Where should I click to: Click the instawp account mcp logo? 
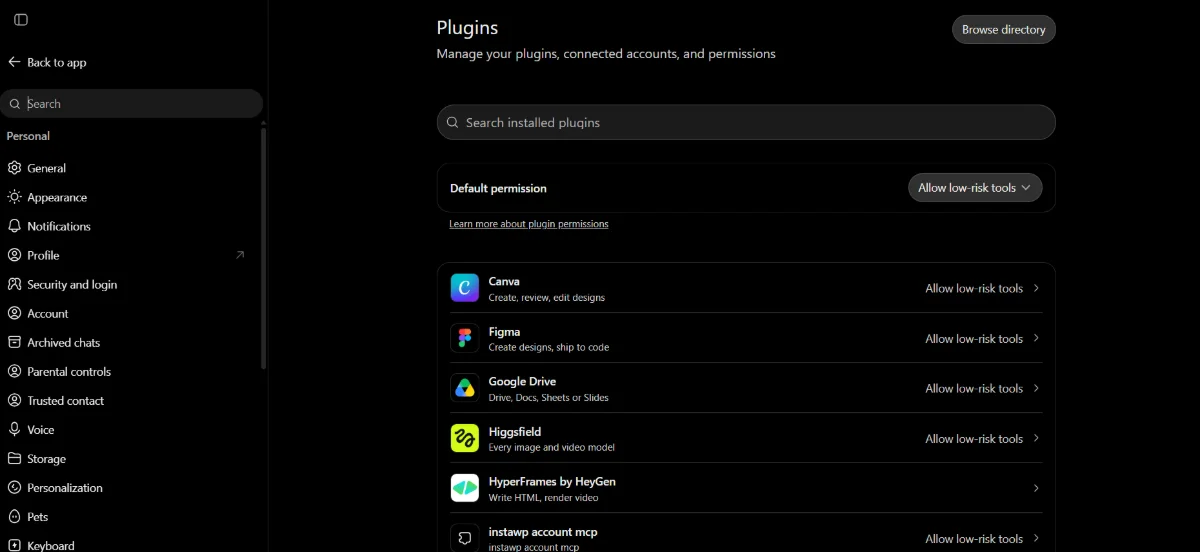tap(464, 538)
